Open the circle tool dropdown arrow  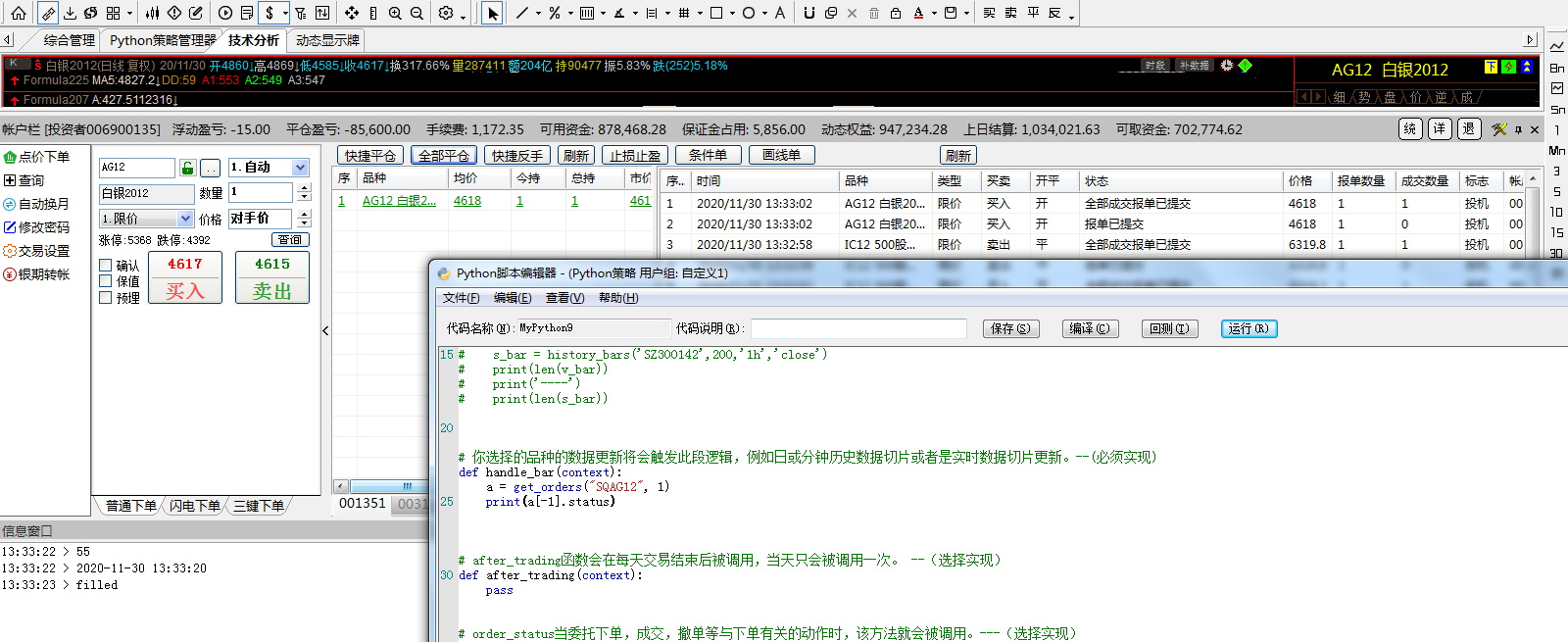click(764, 14)
